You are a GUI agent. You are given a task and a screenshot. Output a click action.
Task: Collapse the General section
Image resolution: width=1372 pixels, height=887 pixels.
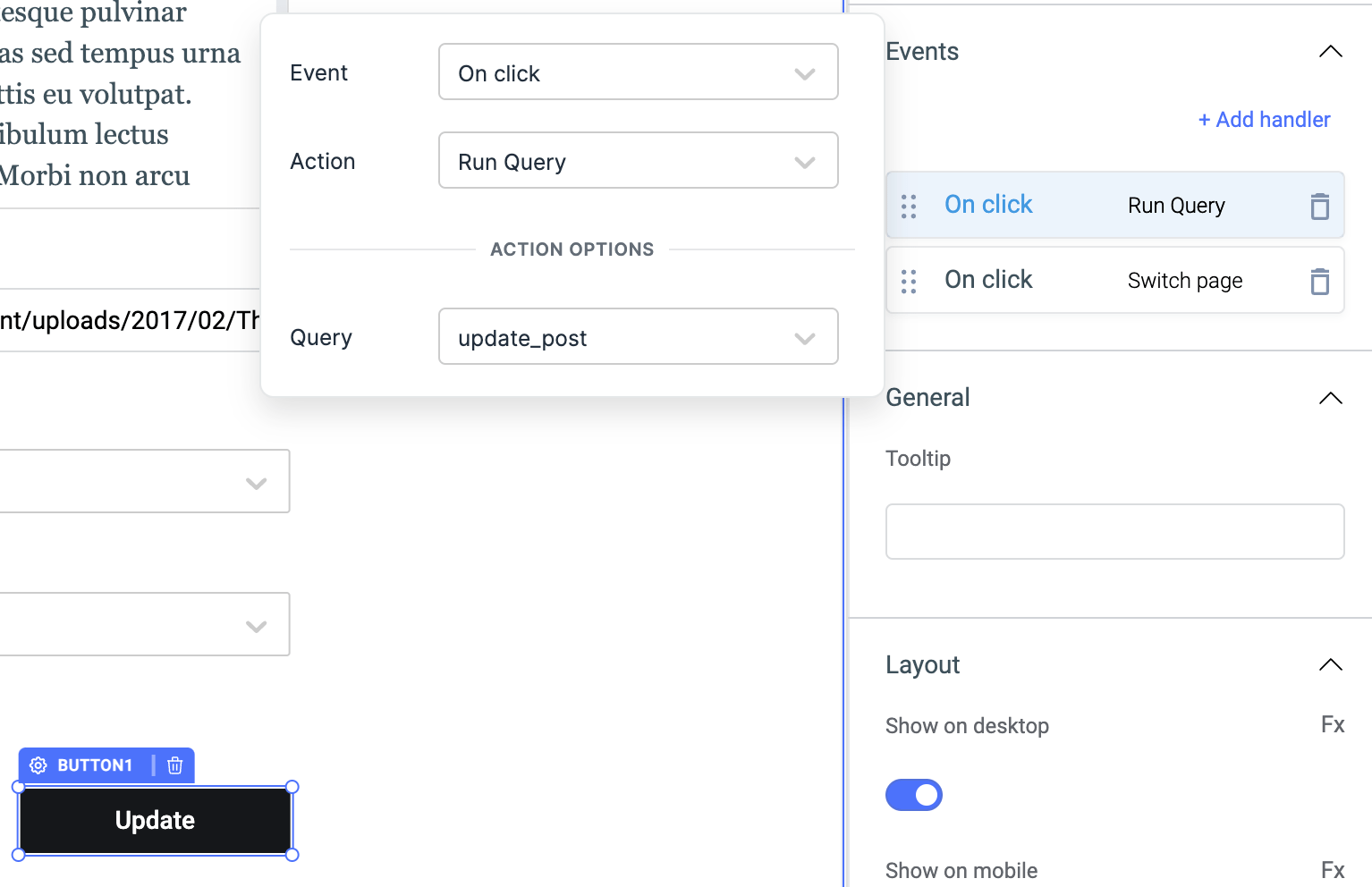click(1330, 398)
